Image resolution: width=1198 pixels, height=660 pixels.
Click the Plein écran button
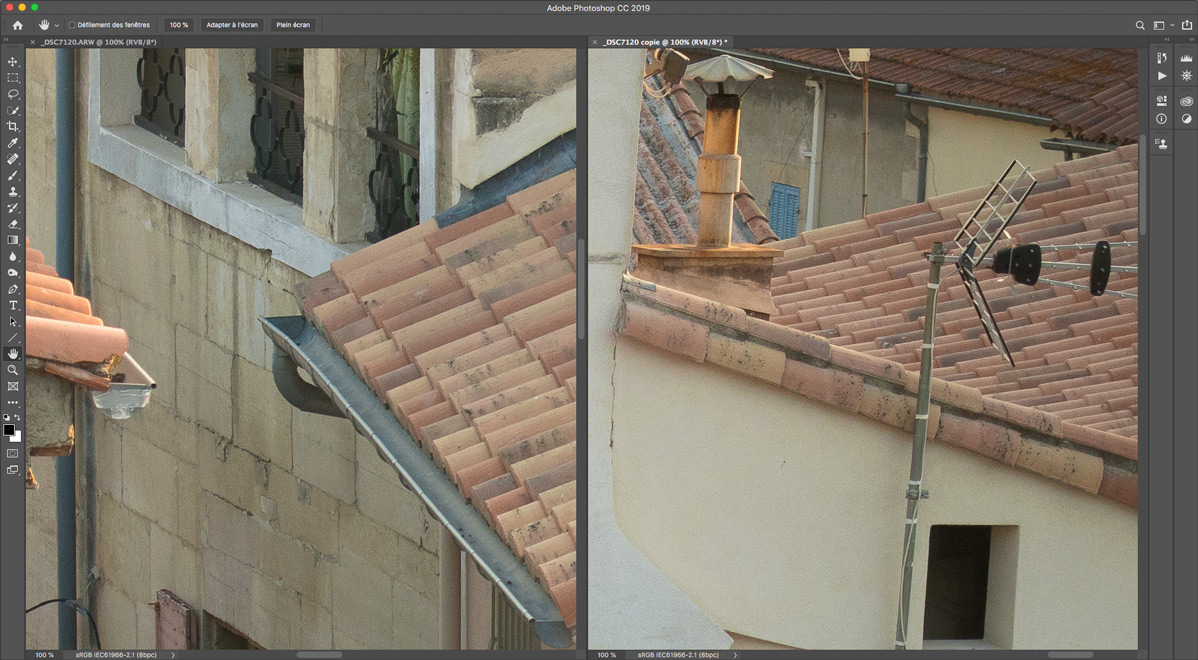pyautogui.click(x=293, y=25)
